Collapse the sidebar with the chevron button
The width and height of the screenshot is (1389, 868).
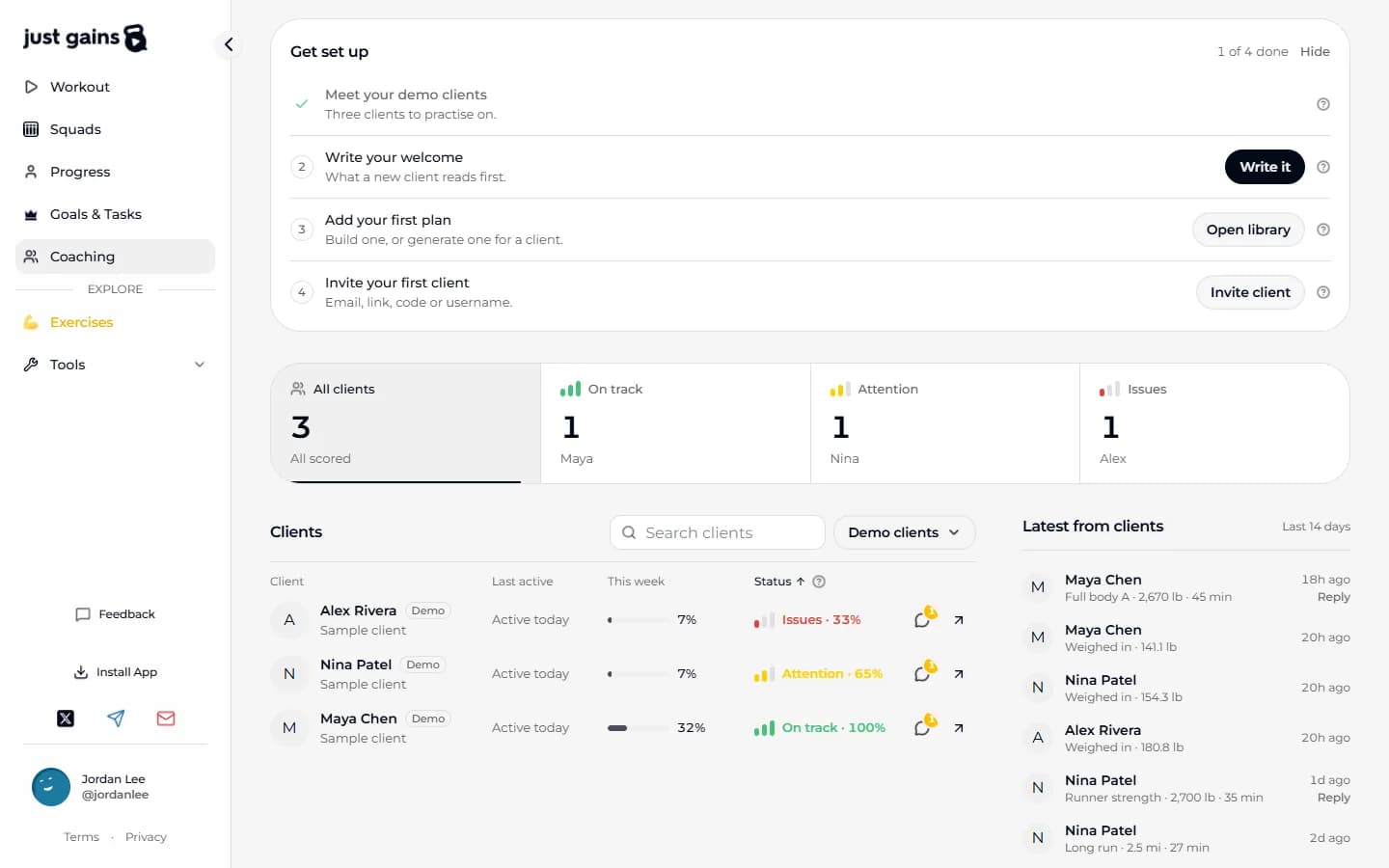[x=229, y=44]
